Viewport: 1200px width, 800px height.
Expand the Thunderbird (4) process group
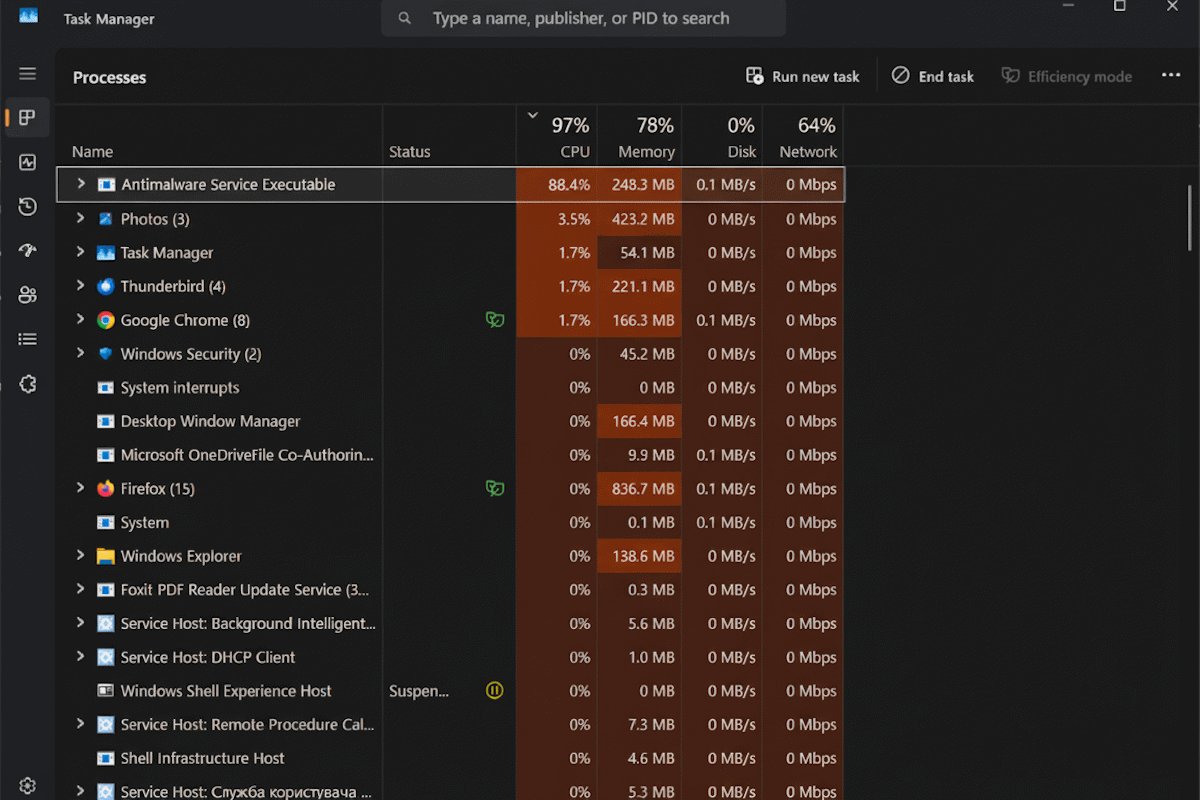point(81,286)
